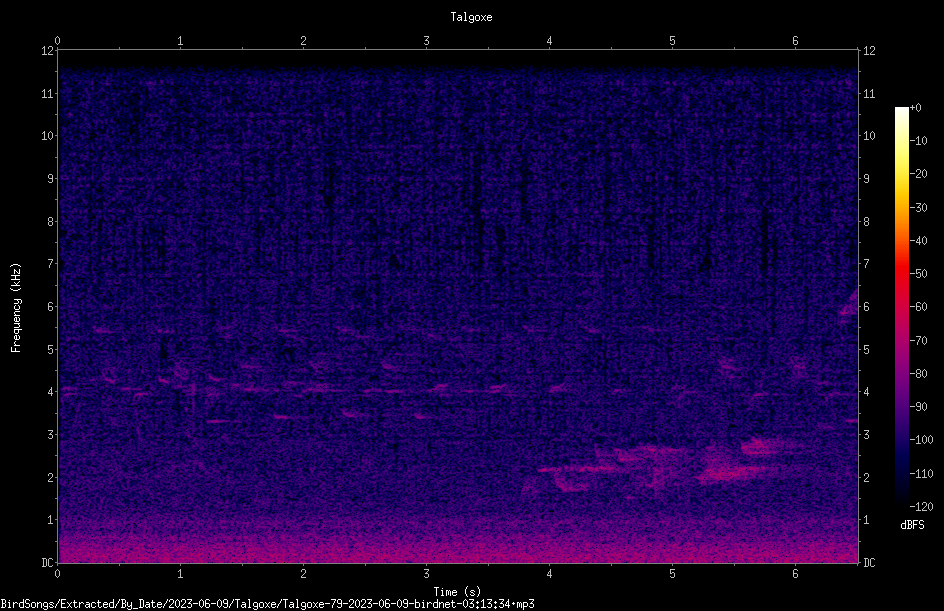
Task: Click the "4" tick on the bottom time axis
Action: [x=549, y=574]
